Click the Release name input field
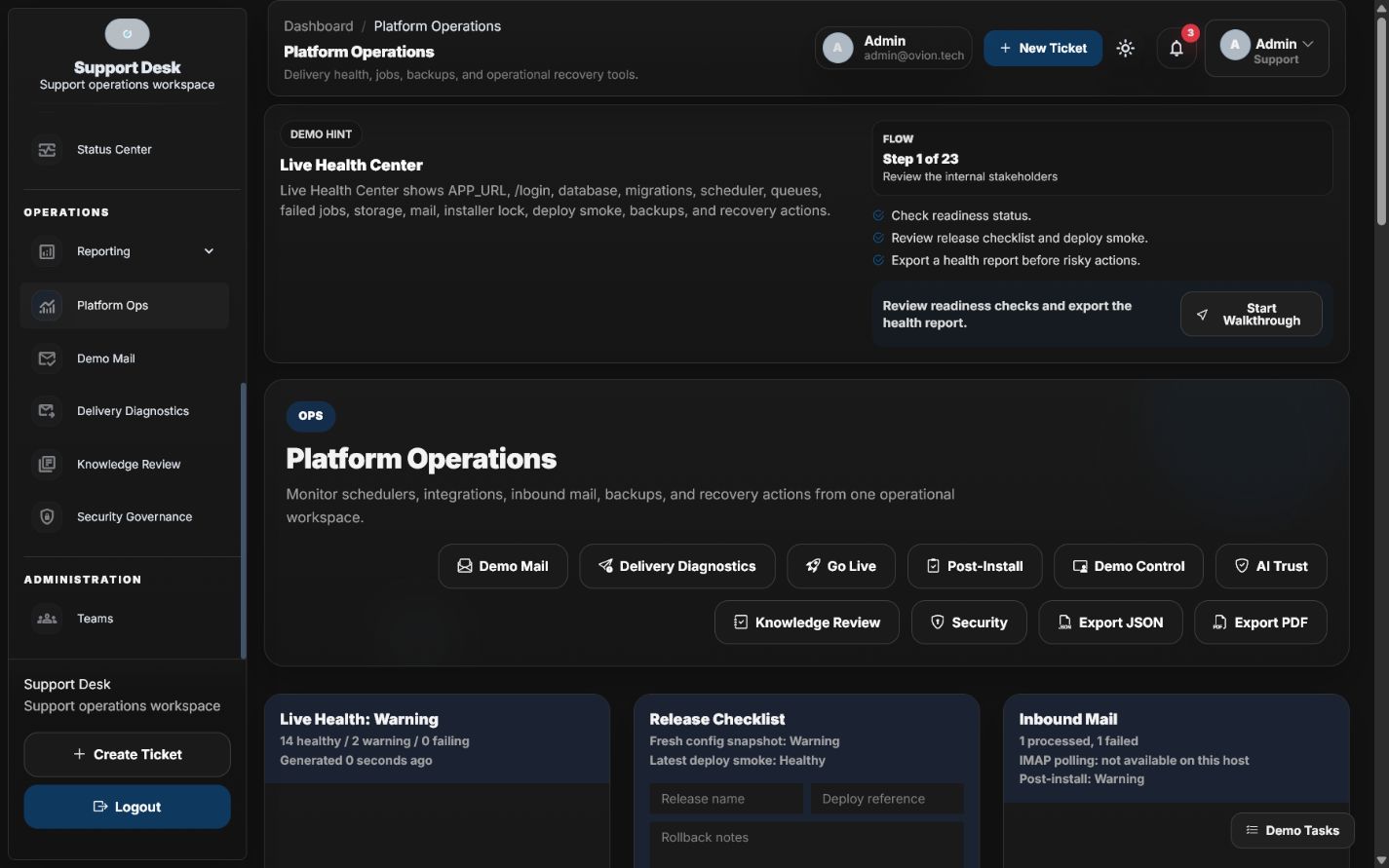Image resolution: width=1389 pixels, height=868 pixels. (726, 799)
